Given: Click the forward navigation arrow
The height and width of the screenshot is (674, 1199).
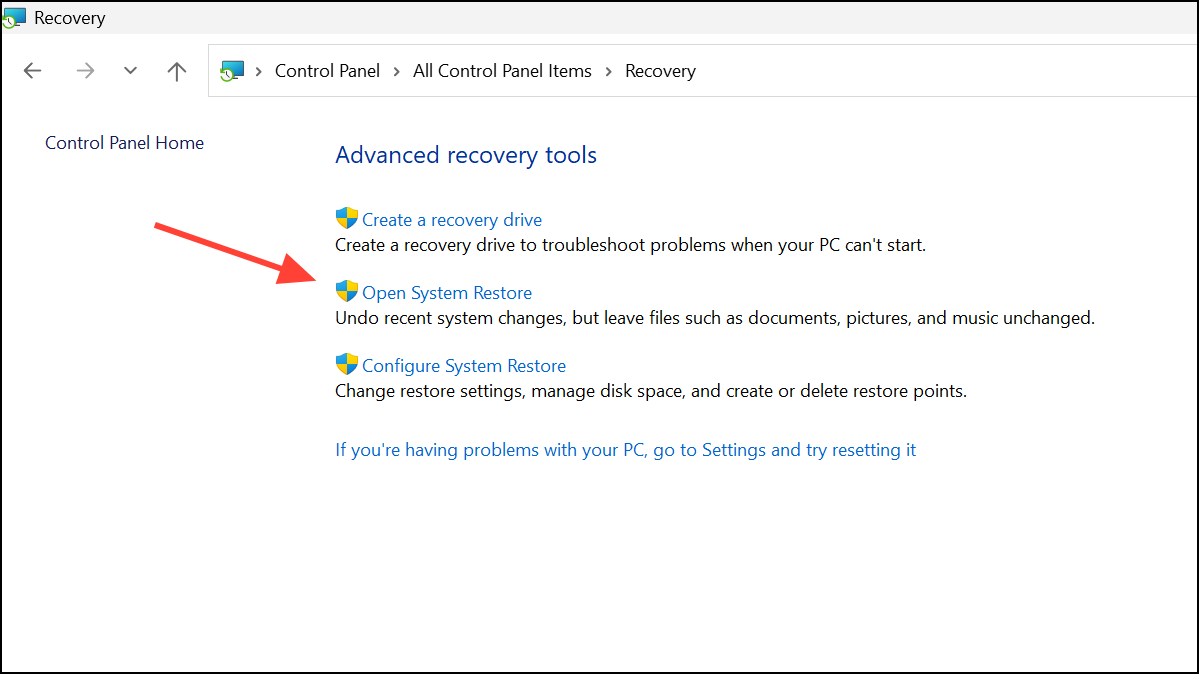Looking at the screenshot, I should [x=85, y=70].
